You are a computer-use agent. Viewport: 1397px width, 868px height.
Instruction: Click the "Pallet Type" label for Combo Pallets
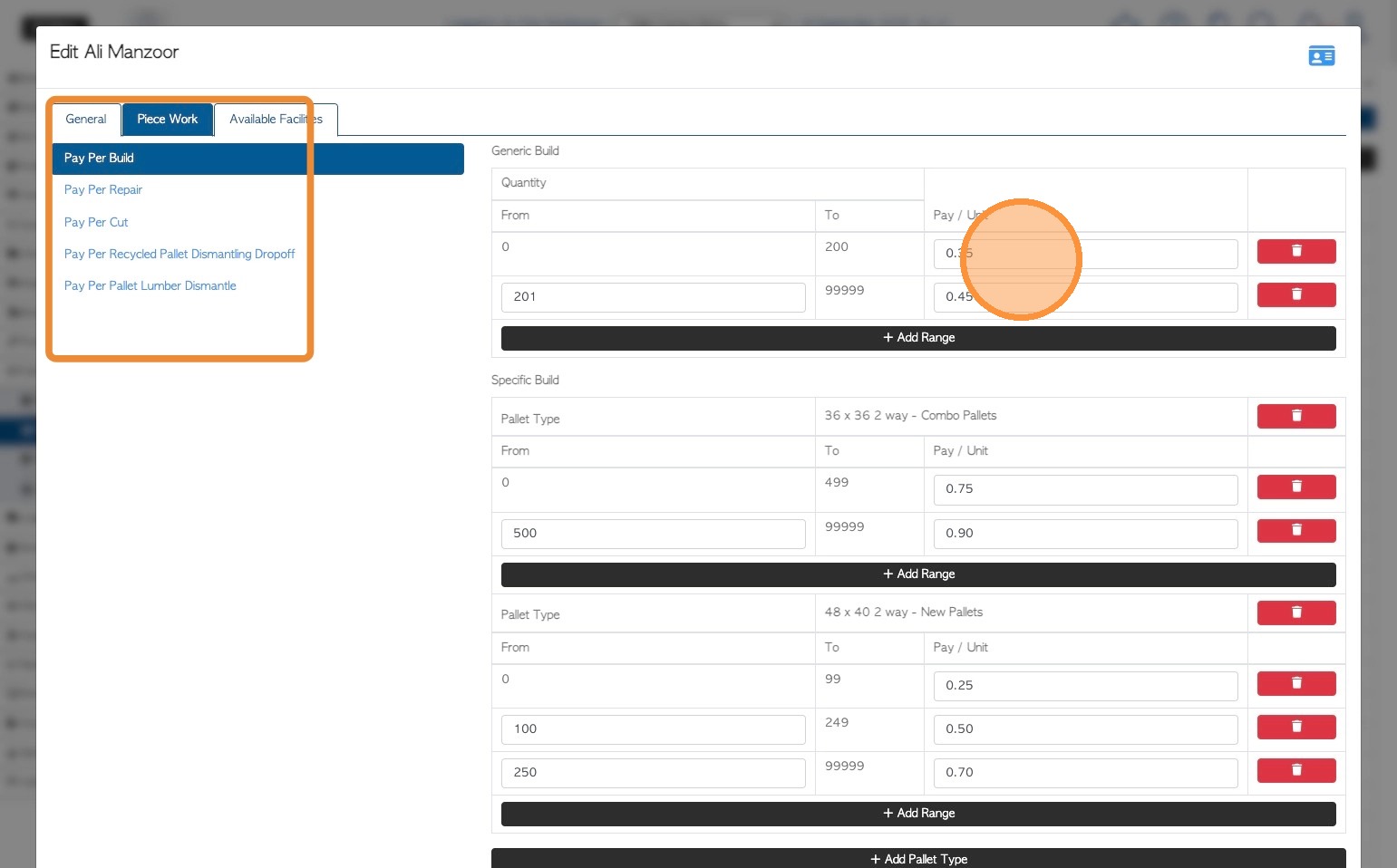(530, 420)
